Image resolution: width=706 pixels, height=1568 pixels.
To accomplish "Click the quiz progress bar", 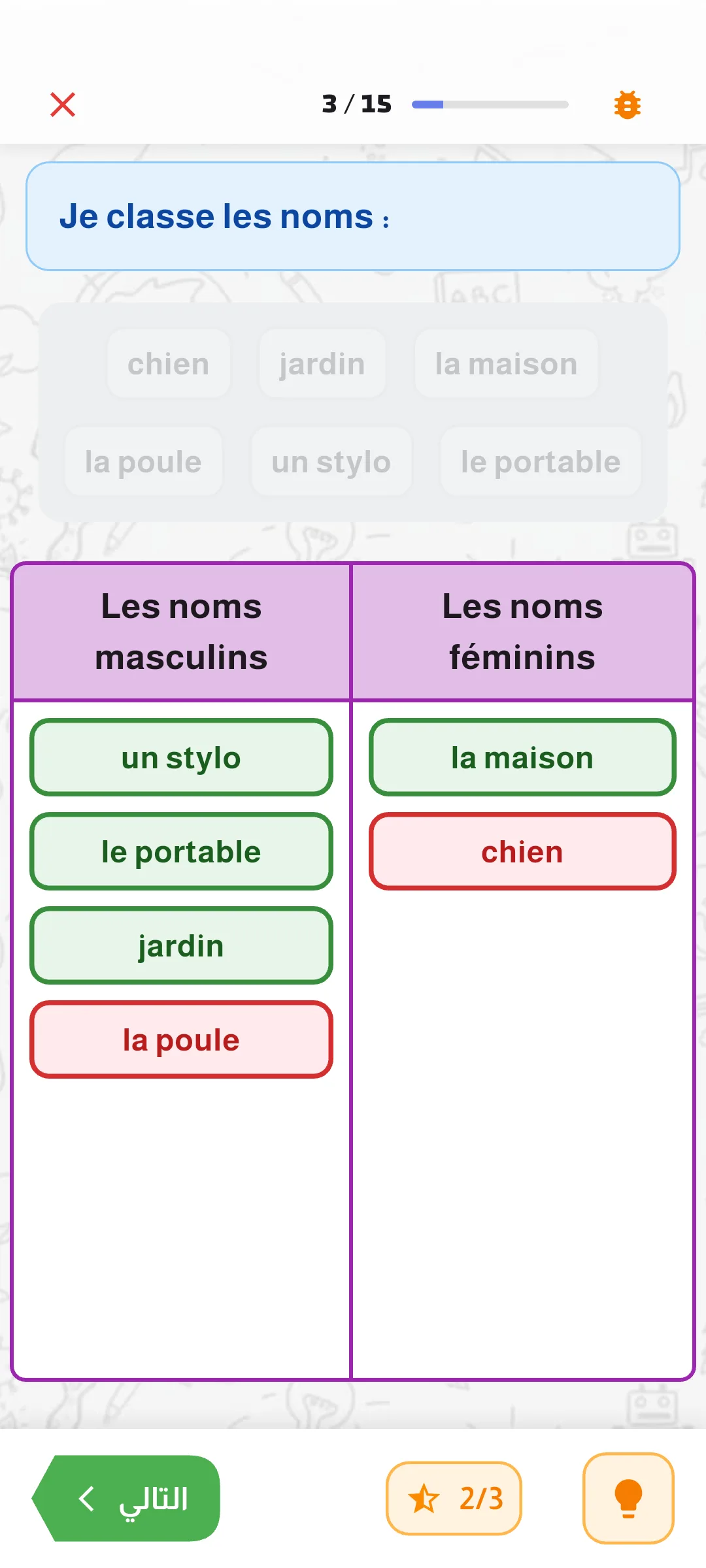I will pyautogui.click(x=490, y=105).
